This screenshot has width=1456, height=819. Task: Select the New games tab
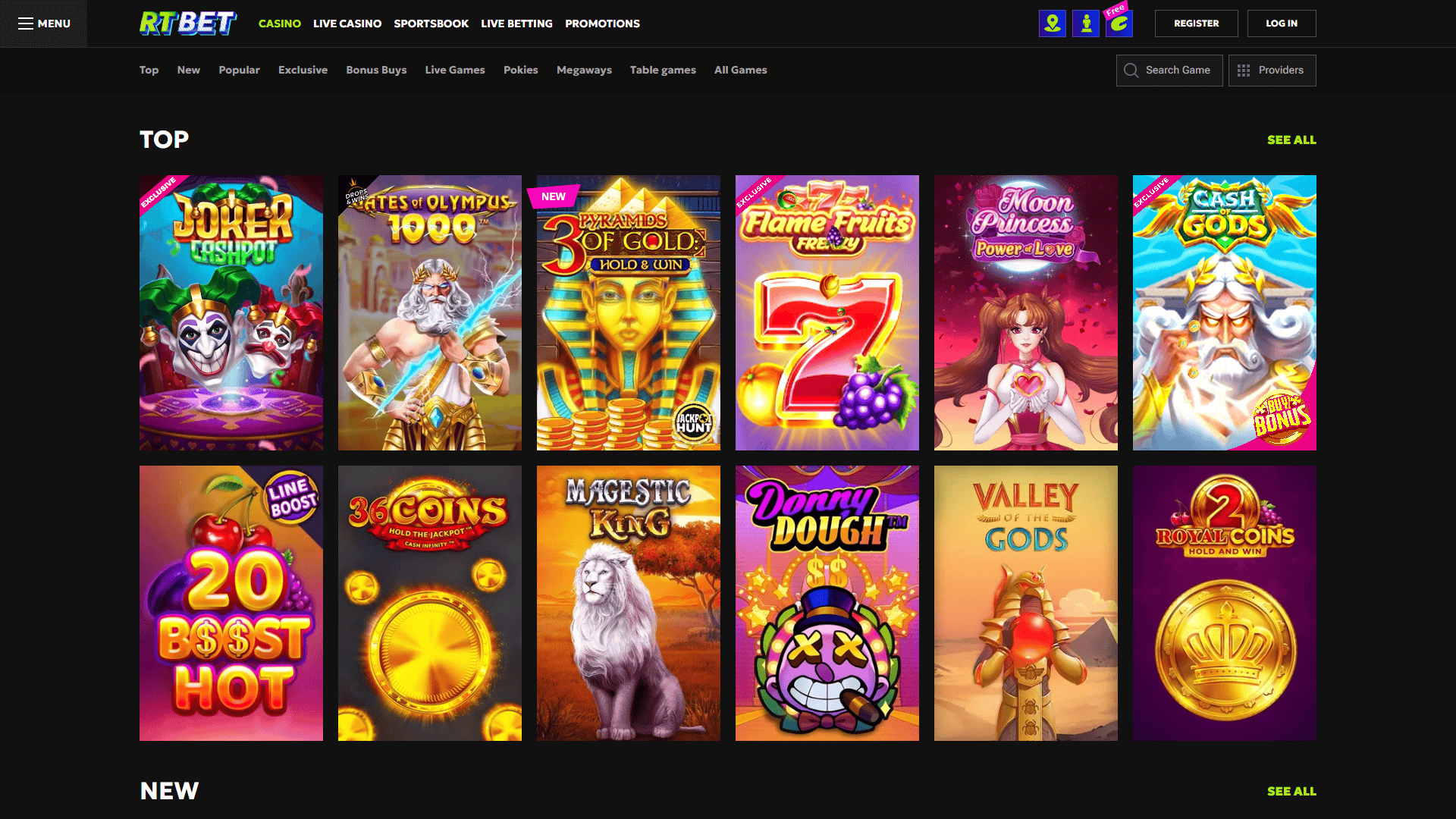click(189, 70)
